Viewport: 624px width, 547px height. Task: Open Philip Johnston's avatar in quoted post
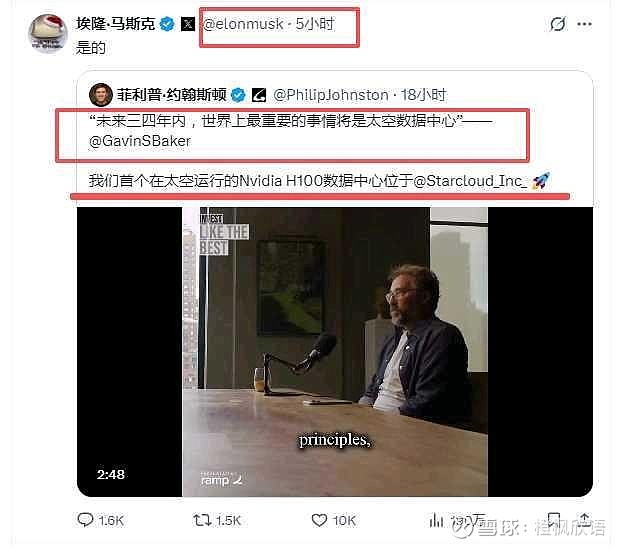click(101, 95)
